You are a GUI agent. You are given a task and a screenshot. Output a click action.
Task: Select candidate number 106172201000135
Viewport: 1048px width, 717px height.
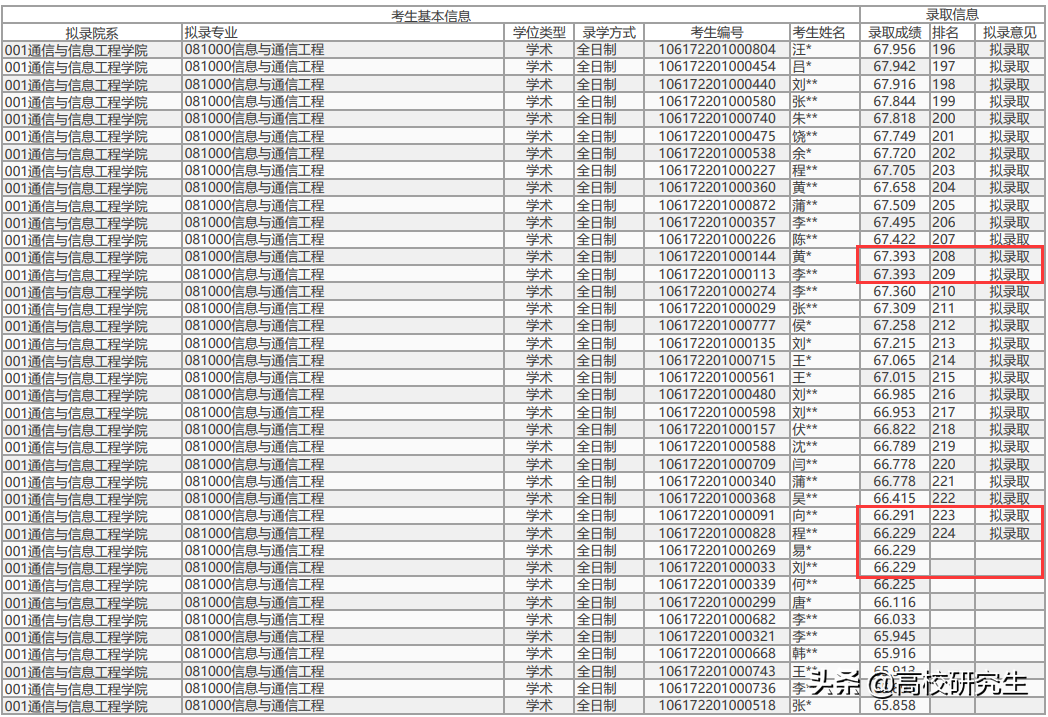click(x=717, y=343)
